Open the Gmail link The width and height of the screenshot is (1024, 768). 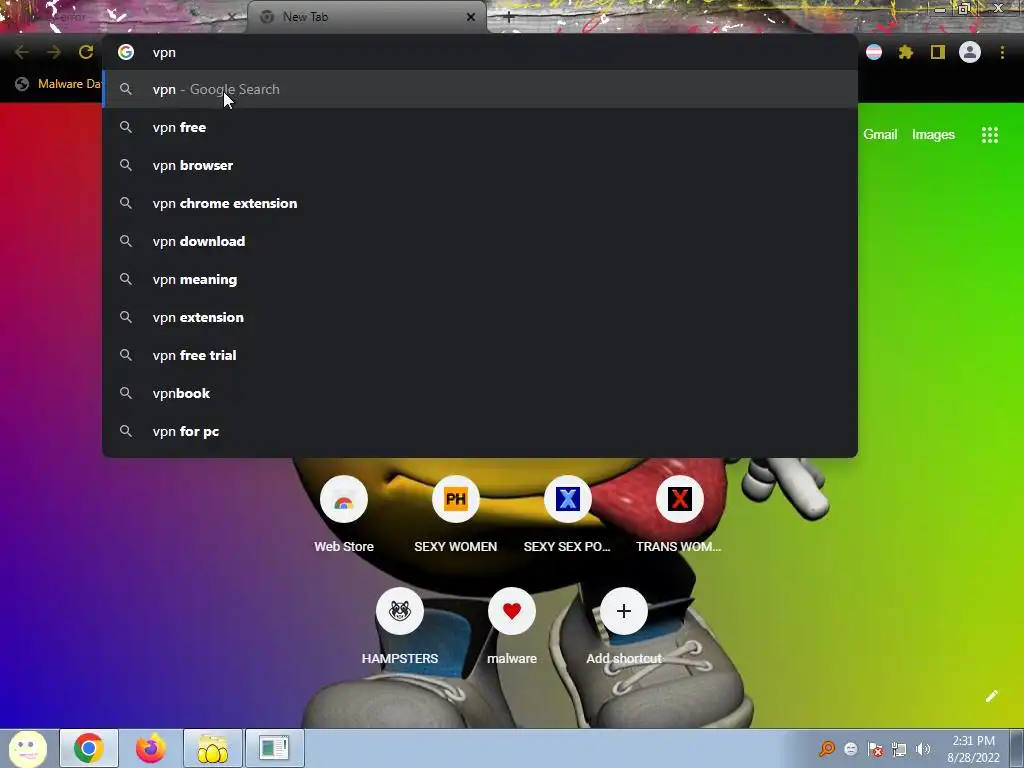click(x=880, y=135)
